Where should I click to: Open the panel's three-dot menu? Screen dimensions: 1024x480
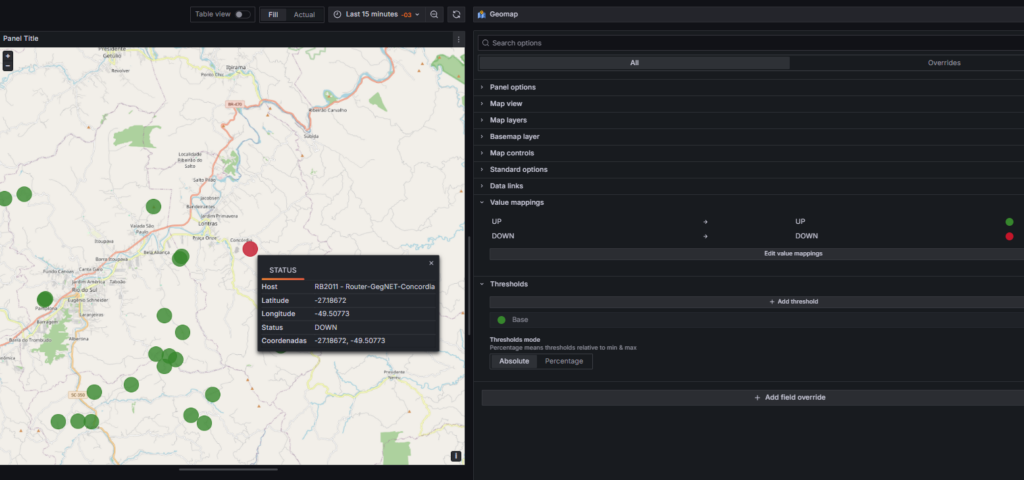pos(458,39)
